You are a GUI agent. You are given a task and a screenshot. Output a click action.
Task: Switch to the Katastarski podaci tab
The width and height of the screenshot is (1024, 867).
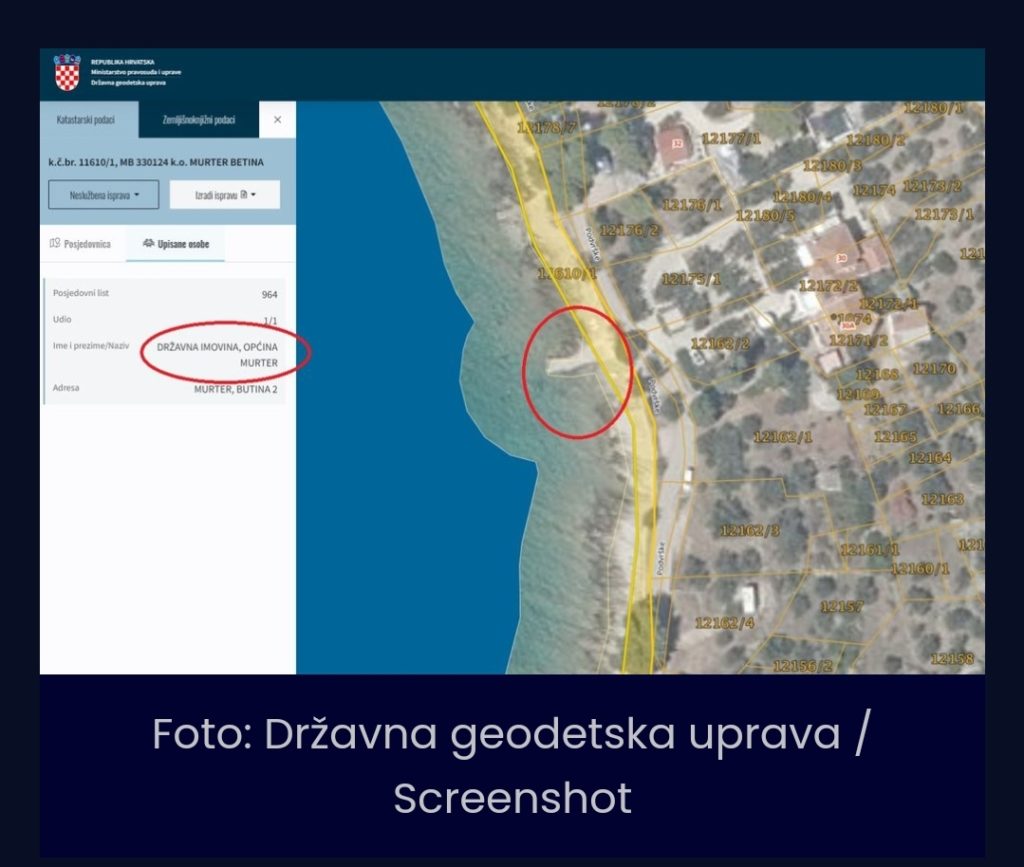tap(84, 120)
